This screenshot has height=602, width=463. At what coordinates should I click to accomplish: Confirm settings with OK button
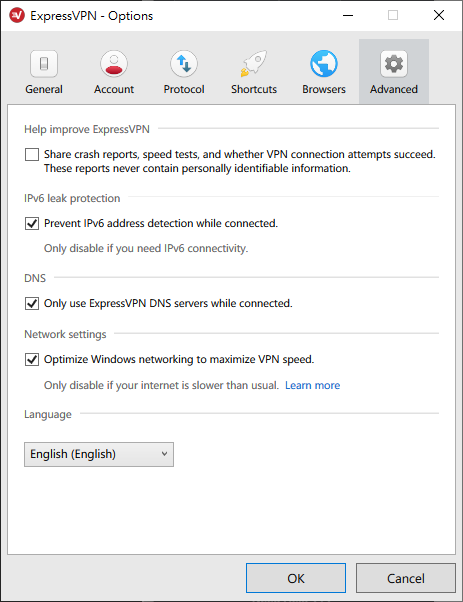pyautogui.click(x=296, y=578)
